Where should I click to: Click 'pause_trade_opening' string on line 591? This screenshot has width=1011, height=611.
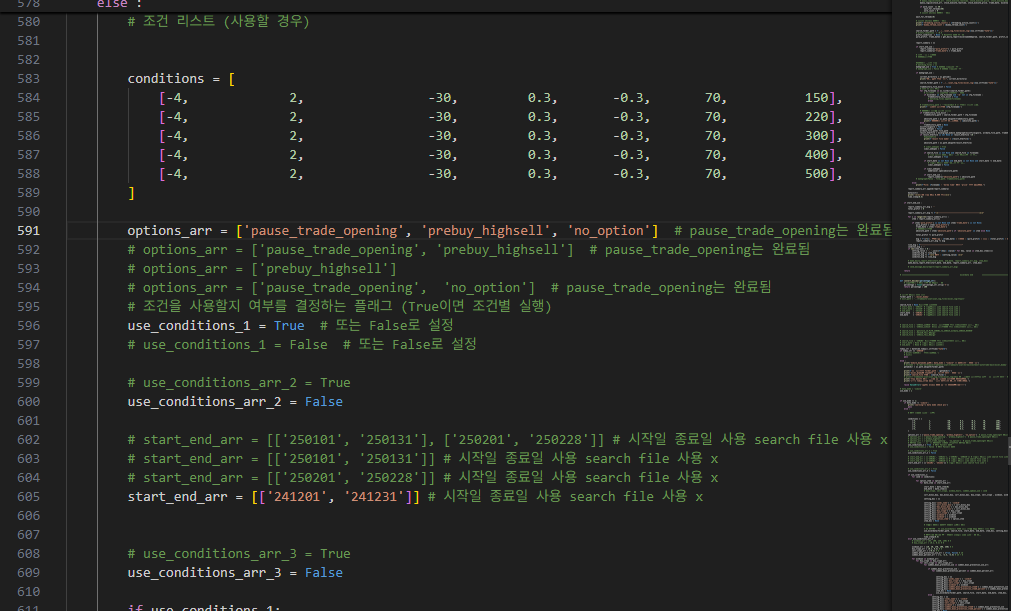click(x=324, y=231)
